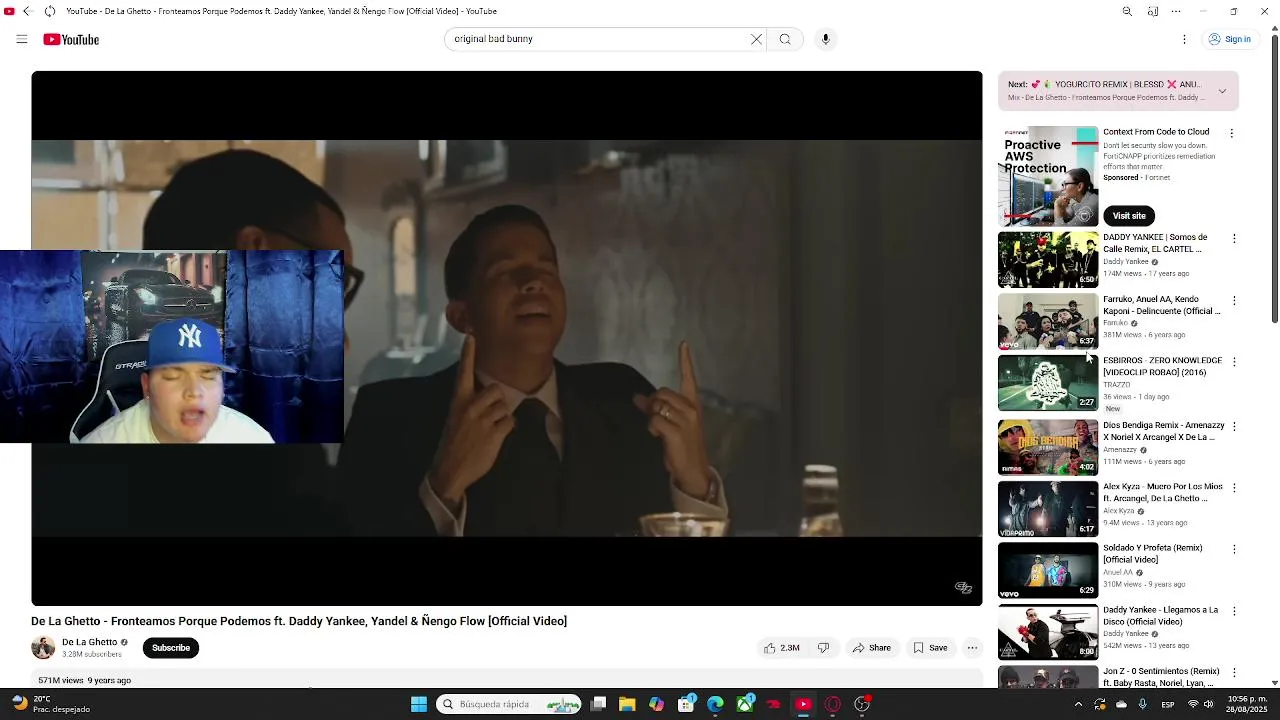The width and height of the screenshot is (1280, 720).
Task: Open 'Alex Kyza - Muero Por Los Mios' title
Action: point(1163,492)
